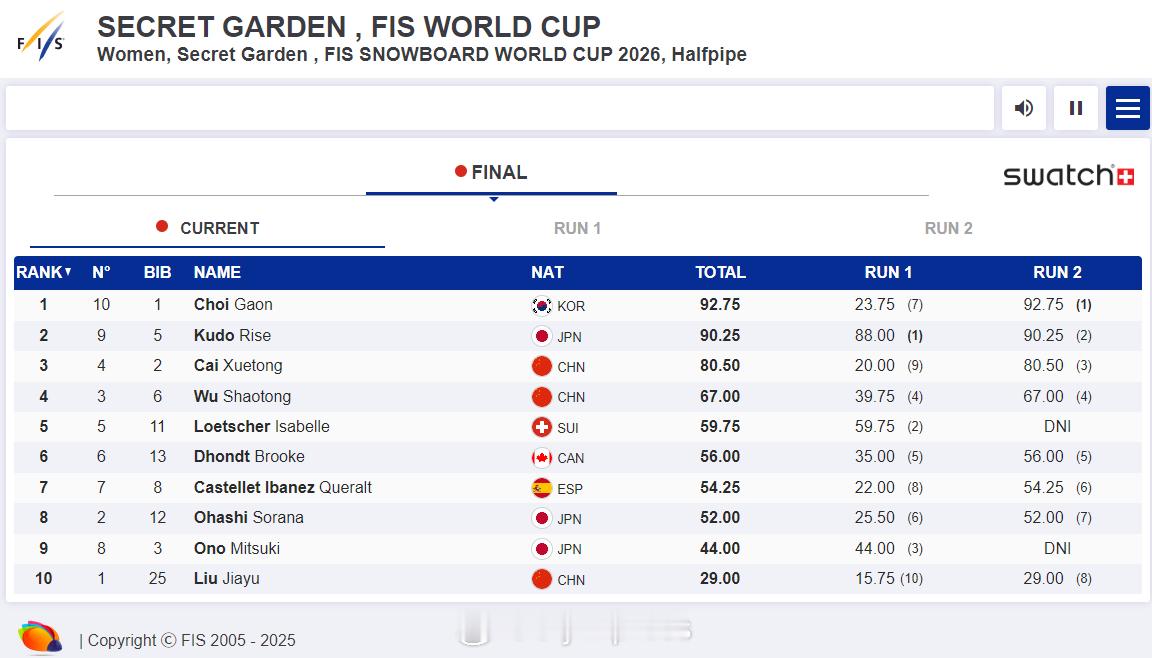Screen dimensions: 1152x658
Task: Click the Spain flag icon
Action: (x=542, y=488)
